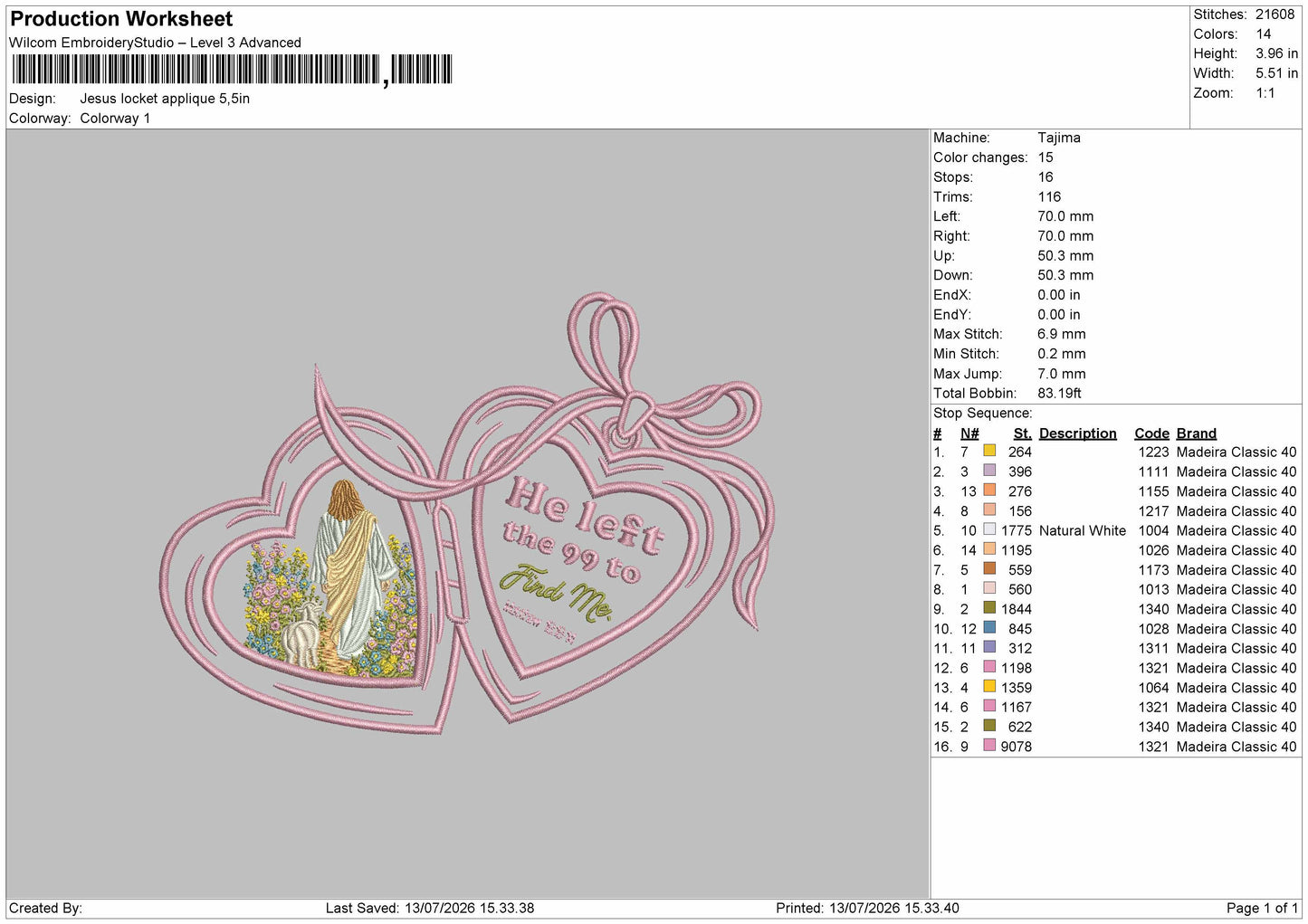The height and width of the screenshot is (924, 1308).
Task: Select the Height value '3.96 in'
Action: 1276,53
